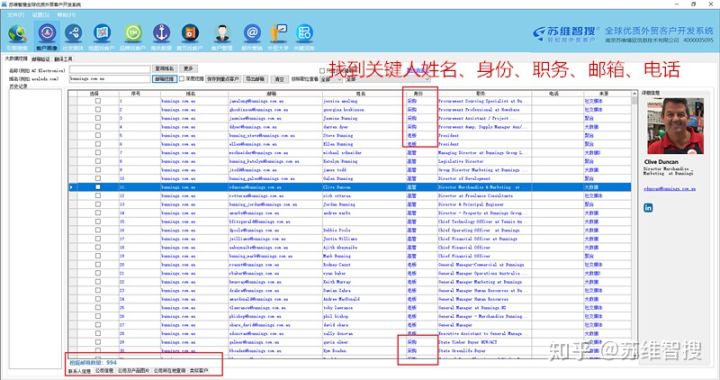Select the 'Legislative Director' job cell
Image resolution: width=720 pixels, height=380 pixels.
tap(484, 161)
